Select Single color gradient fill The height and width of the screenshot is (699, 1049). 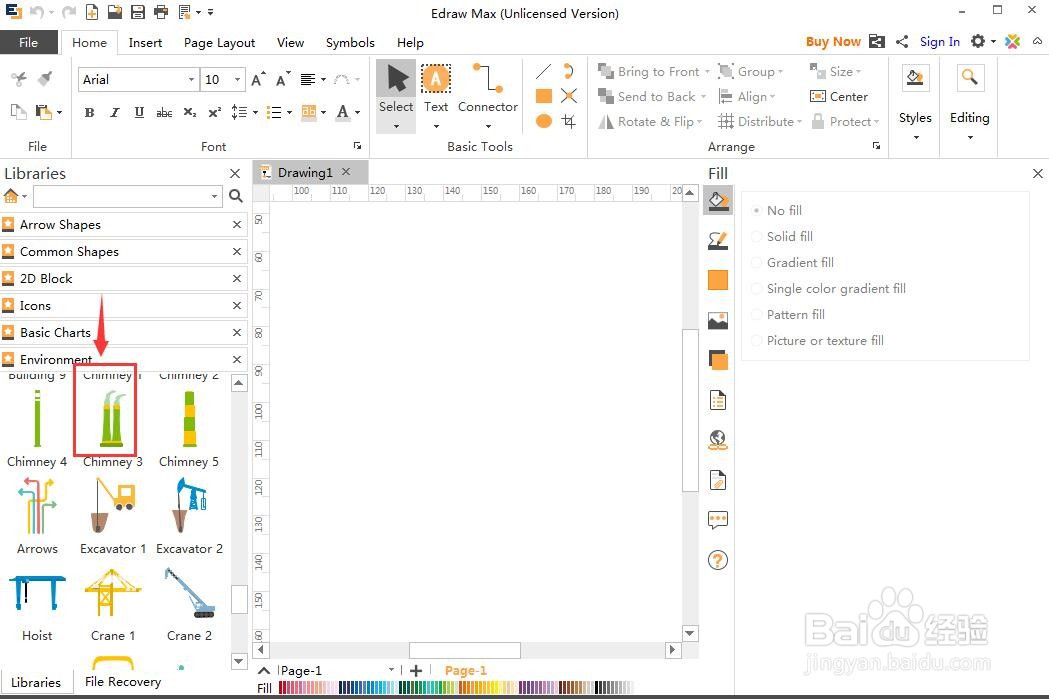click(x=829, y=288)
